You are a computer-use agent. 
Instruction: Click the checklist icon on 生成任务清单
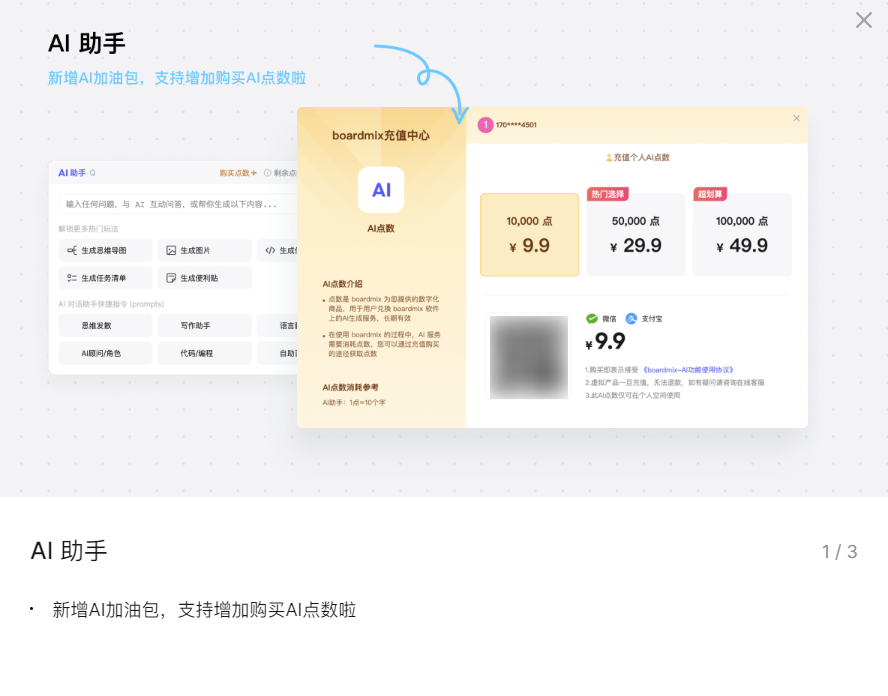pos(72,278)
